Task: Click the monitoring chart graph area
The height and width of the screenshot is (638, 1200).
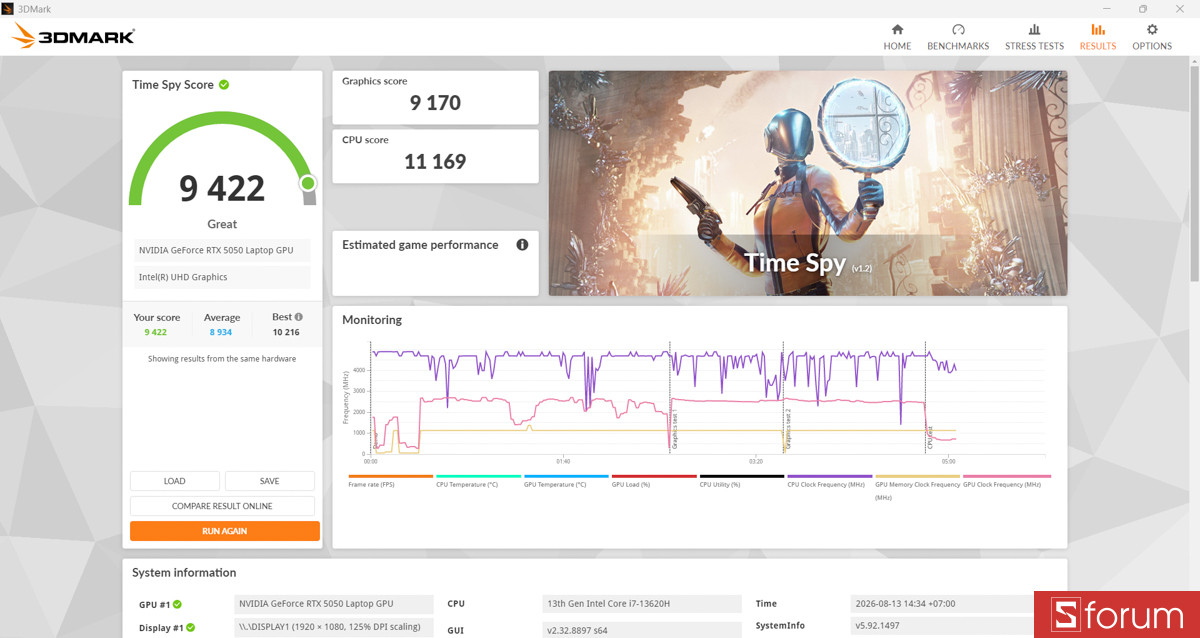Action: pyautogui.click(x=707, y=400)
